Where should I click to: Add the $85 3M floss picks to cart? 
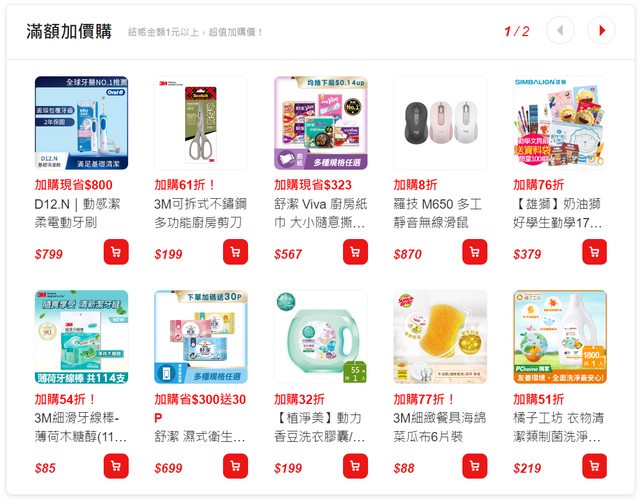click(116, 466)
